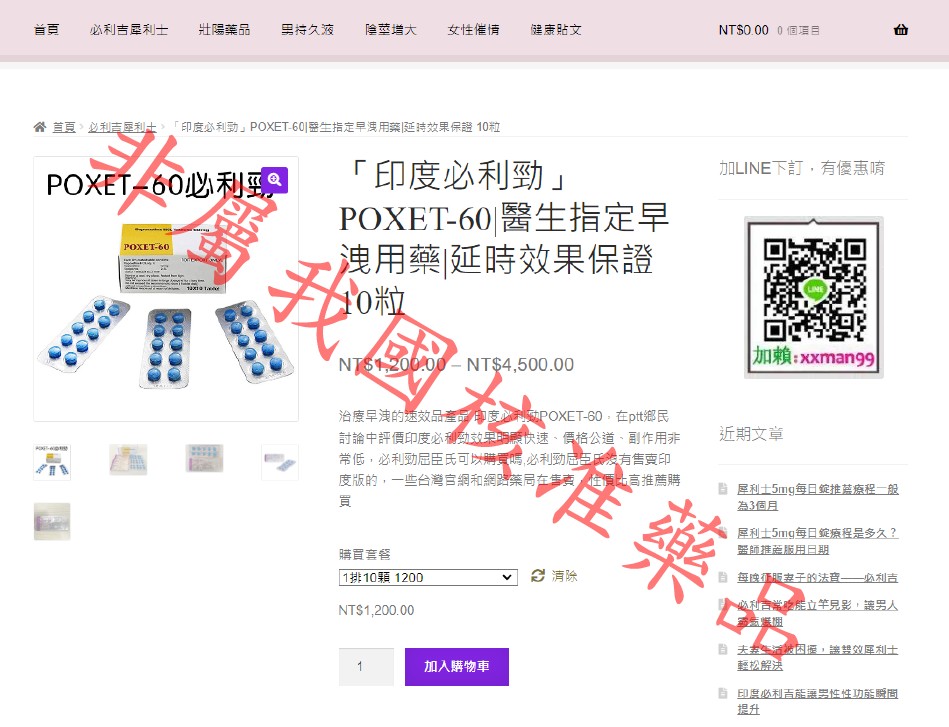Open article 印度必利吉能讓男性性功能瞬間提升
Image resolution: width=949 pixels, height=727 pixels.
tap(817, 701)
